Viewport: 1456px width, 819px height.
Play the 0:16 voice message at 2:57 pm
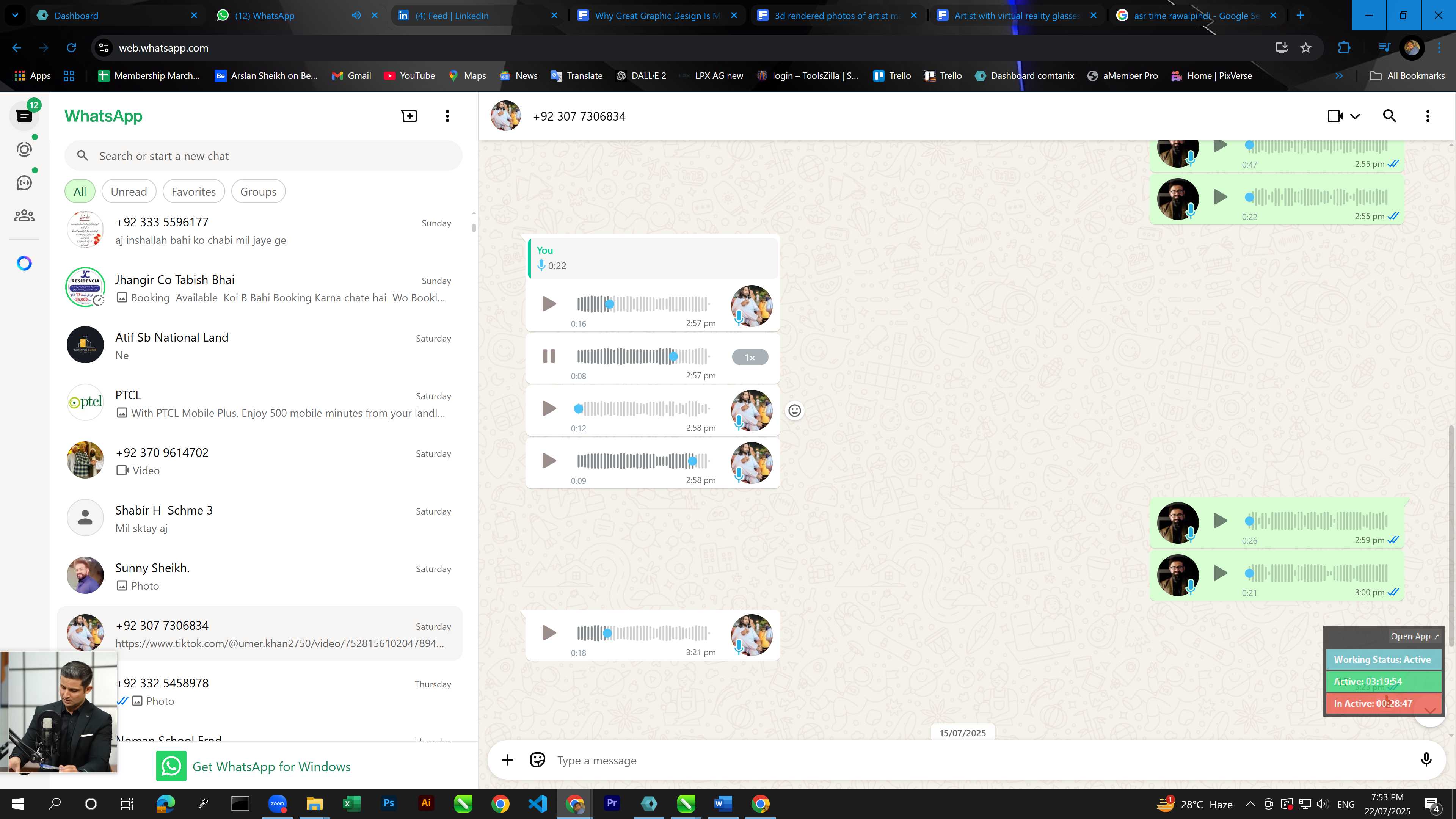(549, 303)
